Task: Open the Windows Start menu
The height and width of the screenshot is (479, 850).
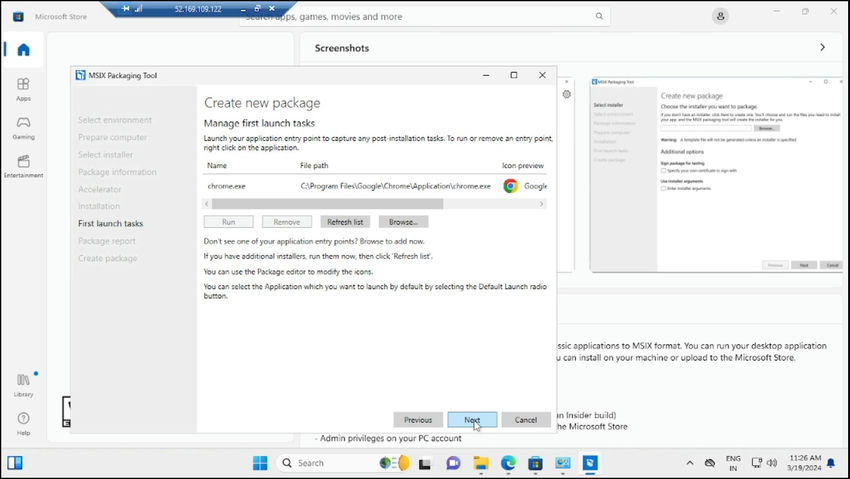Action: point(260,463)
